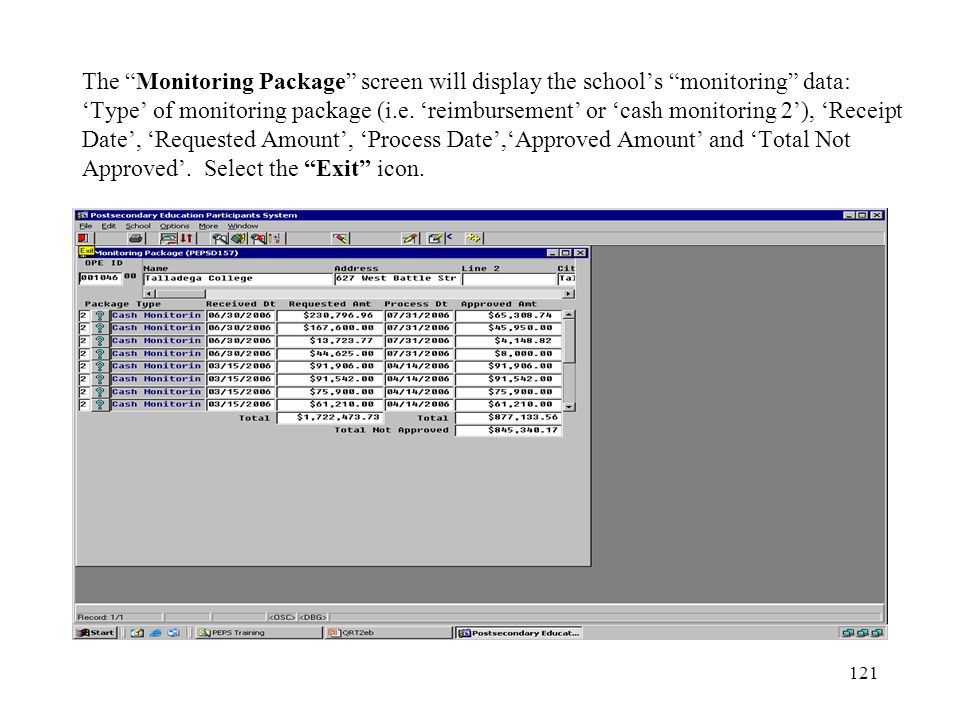Click Approved Amt $8,000.00 cell
The width and height of the screenshot is (960, 720).
pos(509,354)
